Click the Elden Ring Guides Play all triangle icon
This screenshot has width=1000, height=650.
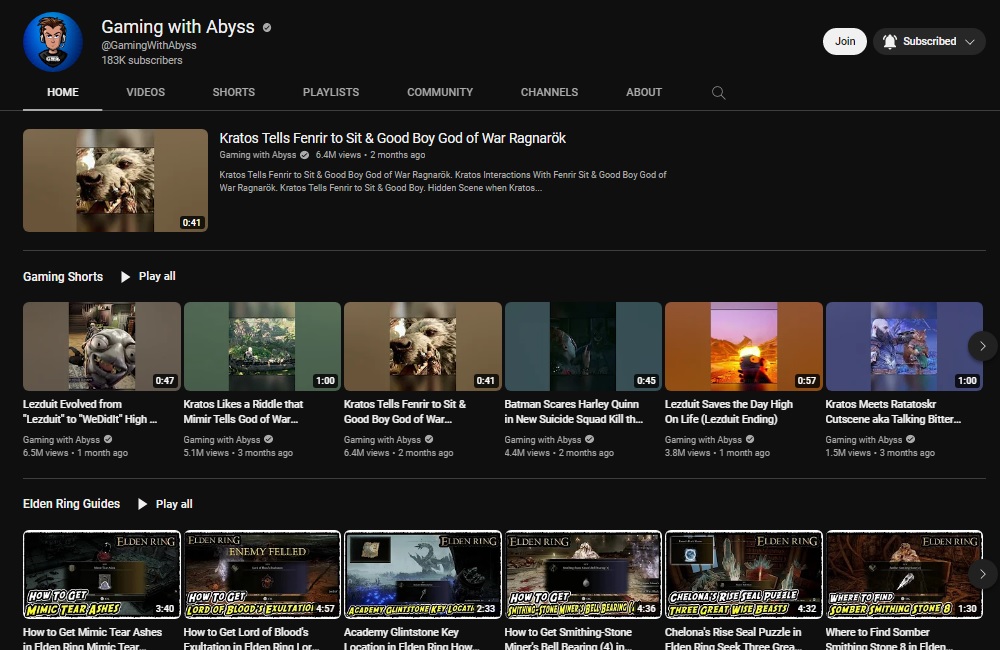coord(142,504)
